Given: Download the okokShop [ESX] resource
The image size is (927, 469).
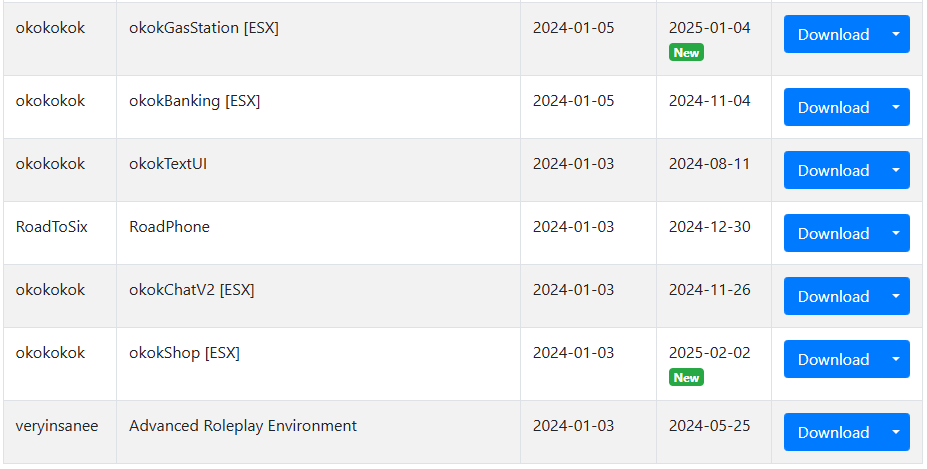Looking at the screenshot, I should pos(833,359).
